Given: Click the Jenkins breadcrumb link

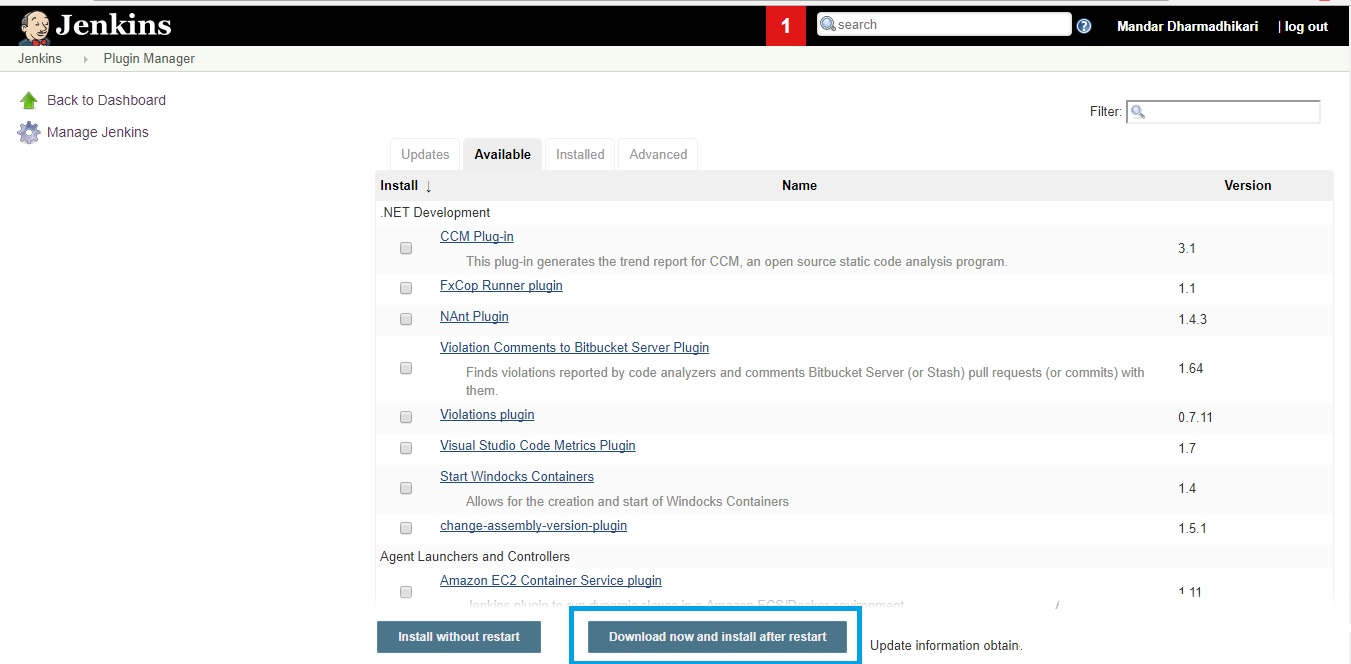Looking at the screenshot, I should pos(40,59).
